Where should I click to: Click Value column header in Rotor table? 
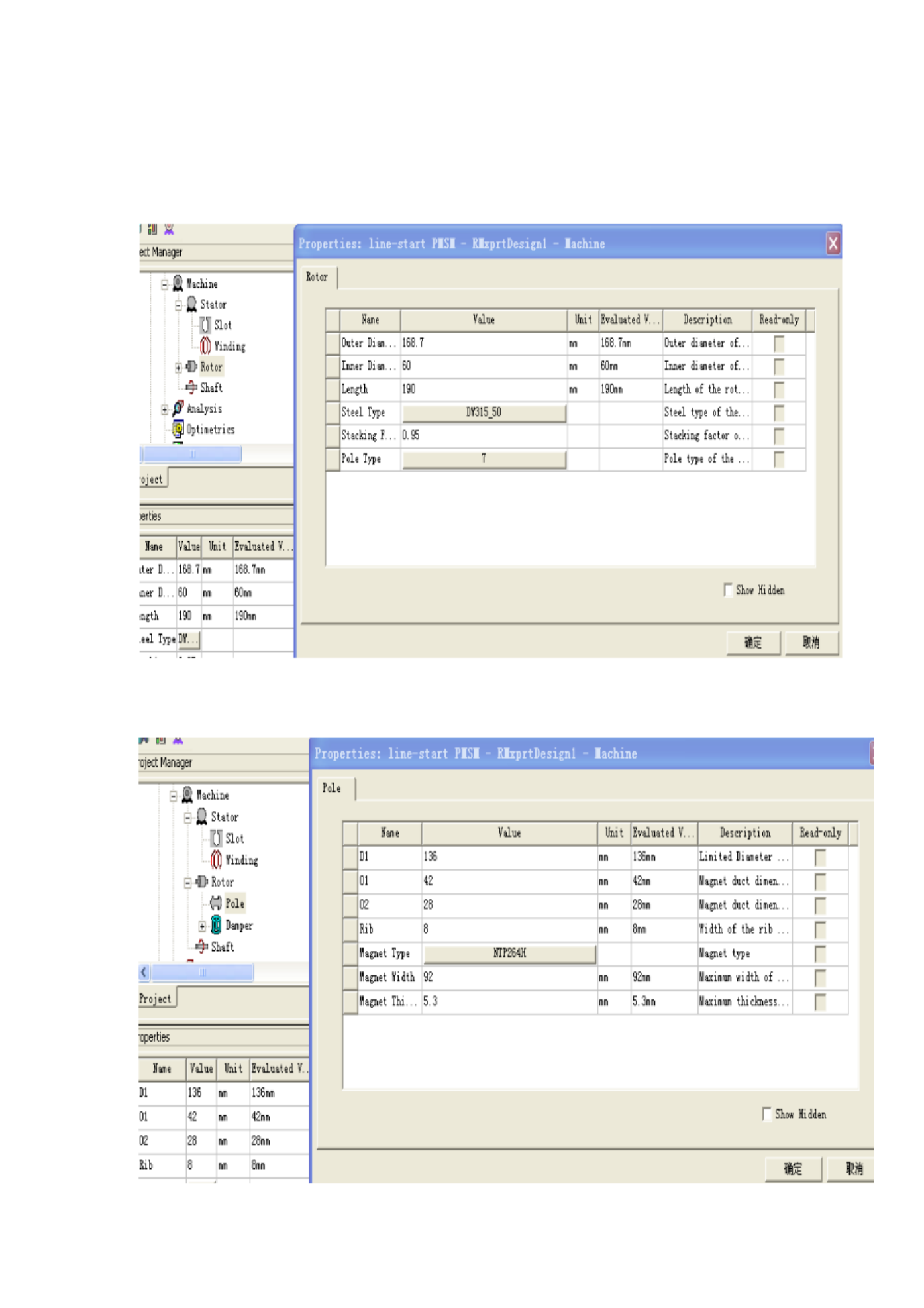click(x=484, y=320)
